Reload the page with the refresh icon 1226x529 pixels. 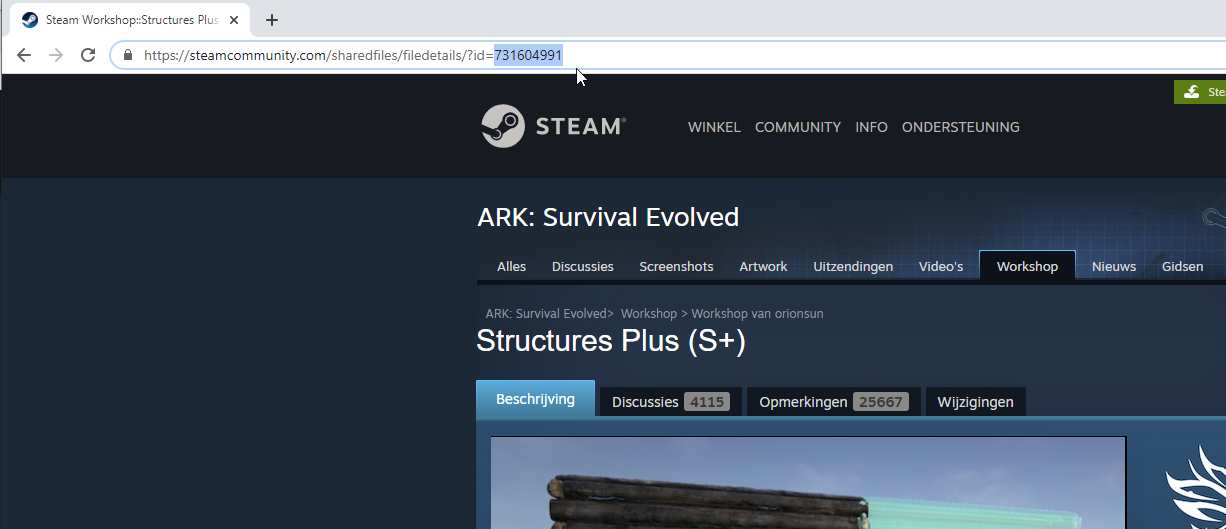point(88,55)
